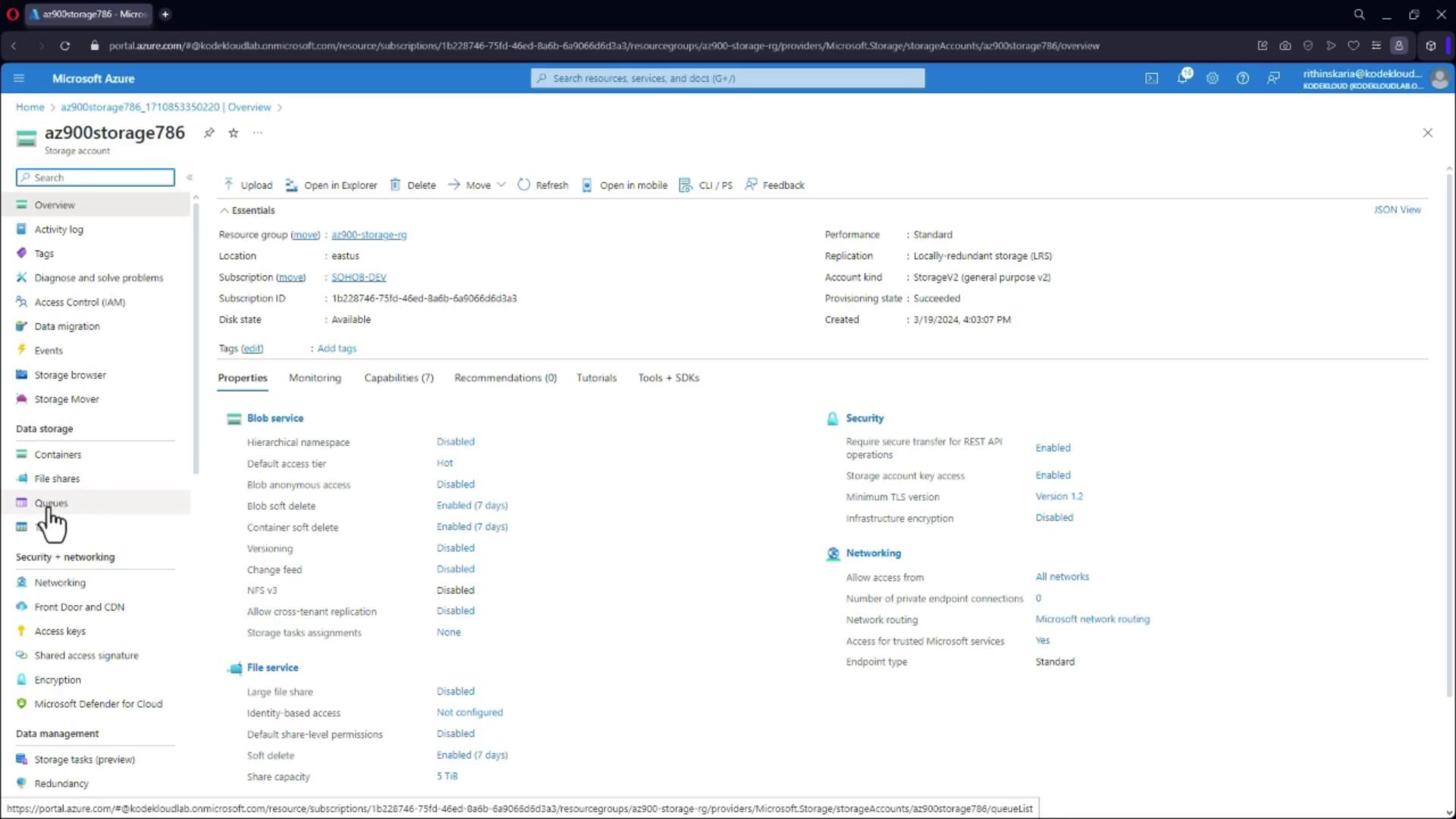Open the notifications bell icon

(x=1182, y=78)
